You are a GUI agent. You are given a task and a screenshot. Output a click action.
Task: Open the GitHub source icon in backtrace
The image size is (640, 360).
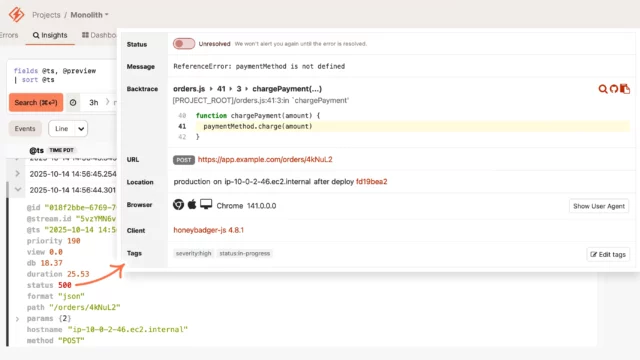tap(613, 89)
